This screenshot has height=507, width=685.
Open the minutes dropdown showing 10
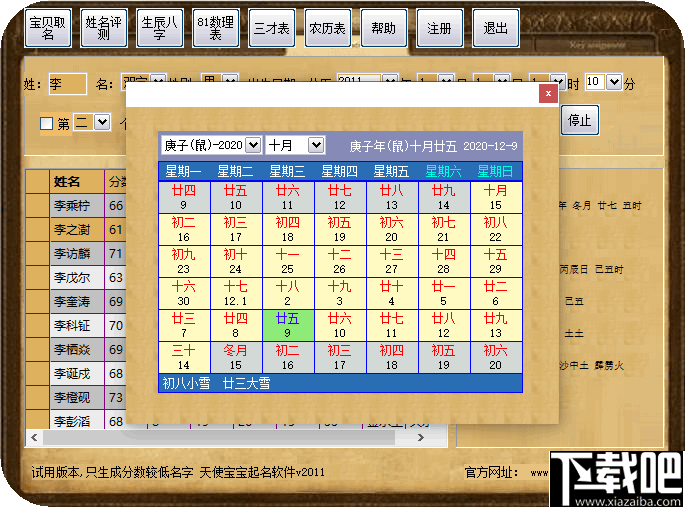click(614, 82)
